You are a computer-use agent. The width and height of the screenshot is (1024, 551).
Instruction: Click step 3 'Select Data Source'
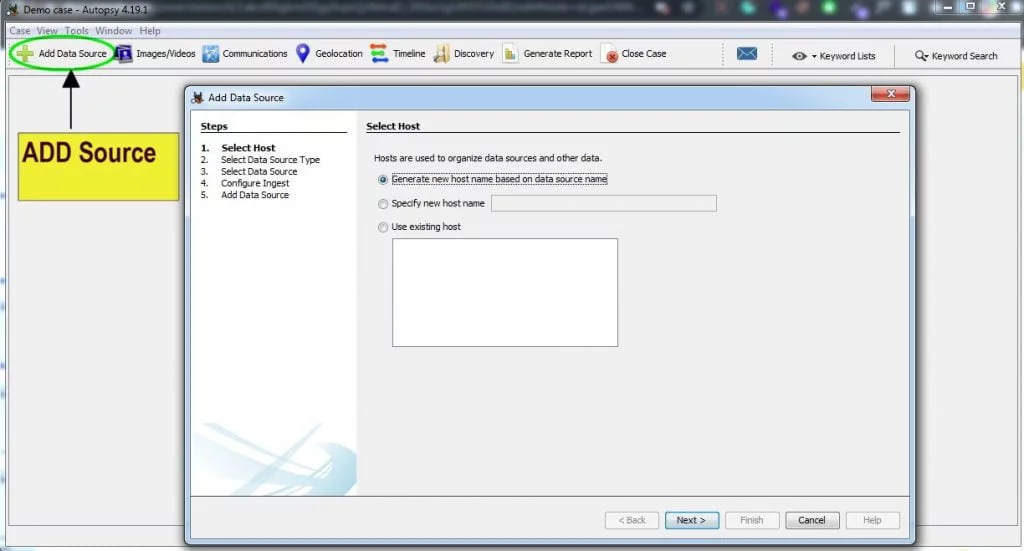pos(259,172)
